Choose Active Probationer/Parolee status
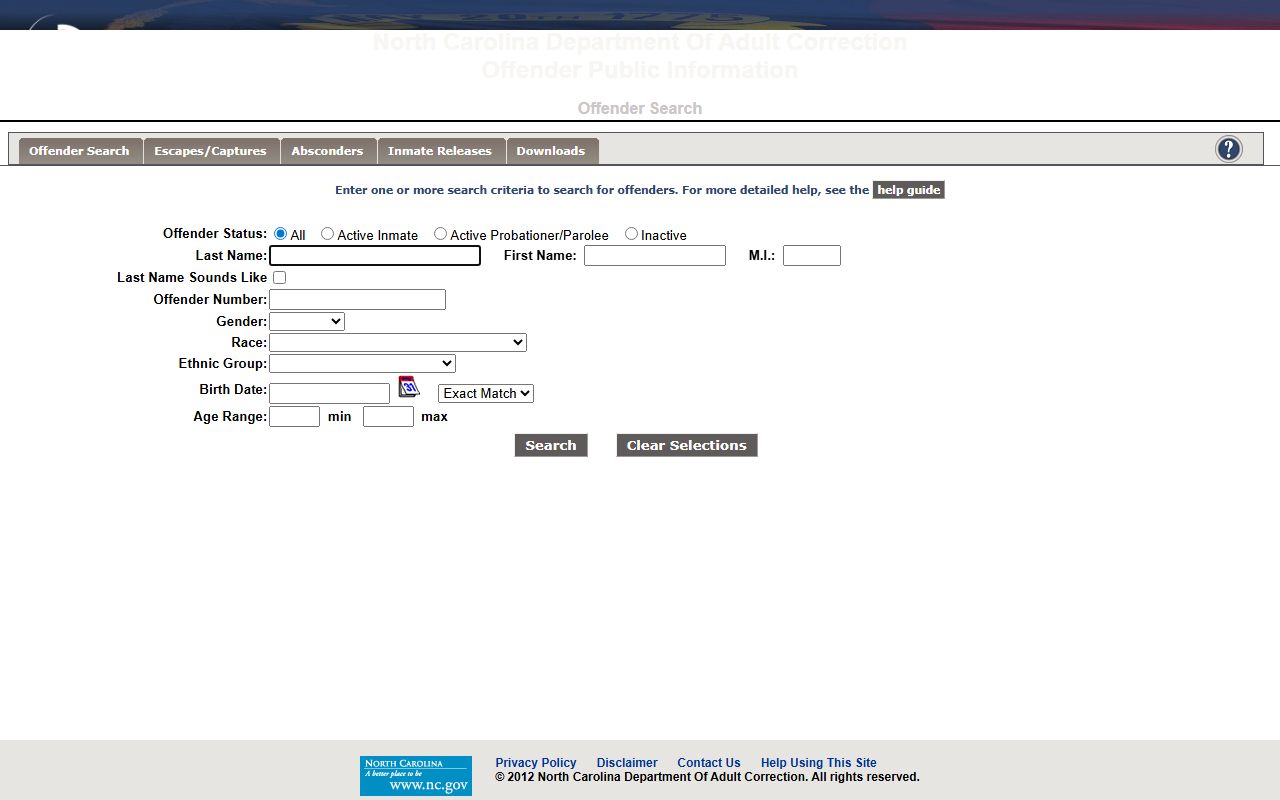 [440, 234]
